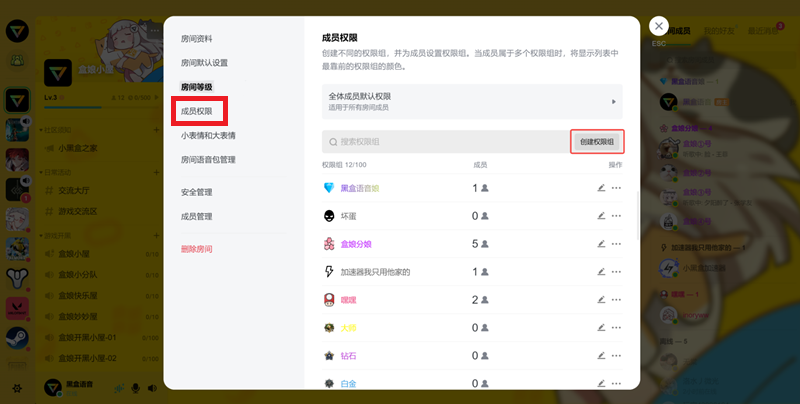This screenshot has width=800, height=404.
Task: Open more options for 嘿嘿 permission group
Action: (616, 299)
